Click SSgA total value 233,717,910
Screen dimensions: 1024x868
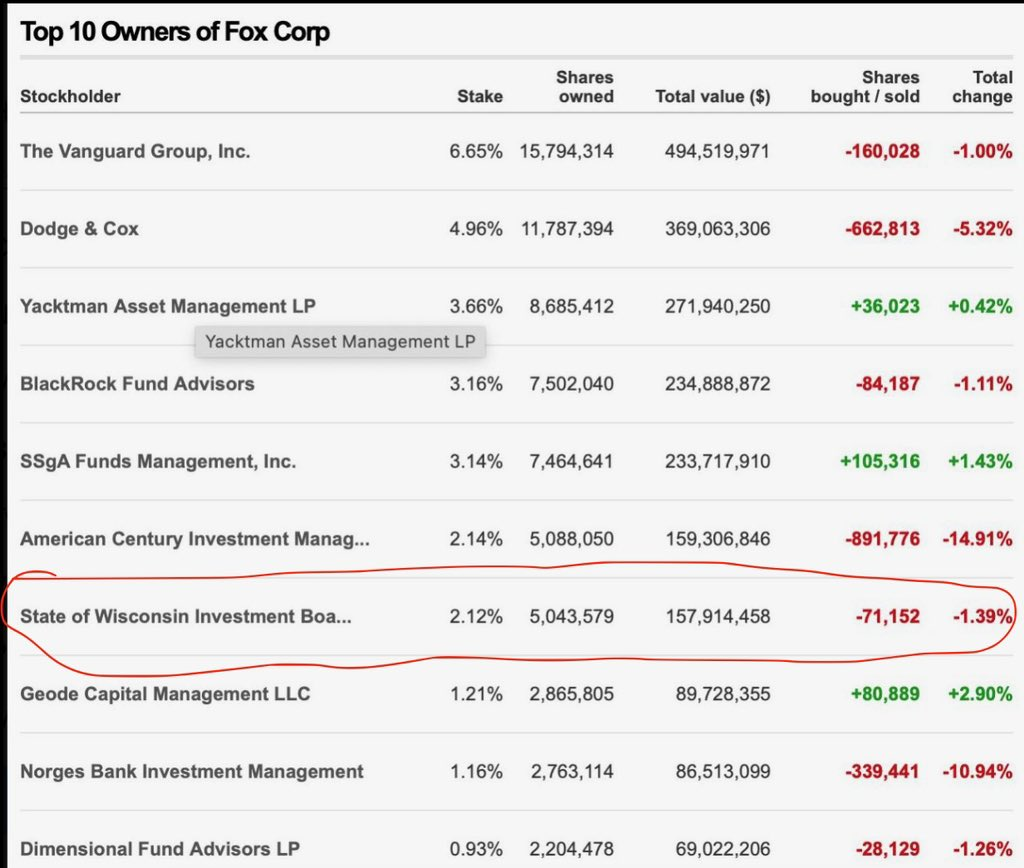718,461
